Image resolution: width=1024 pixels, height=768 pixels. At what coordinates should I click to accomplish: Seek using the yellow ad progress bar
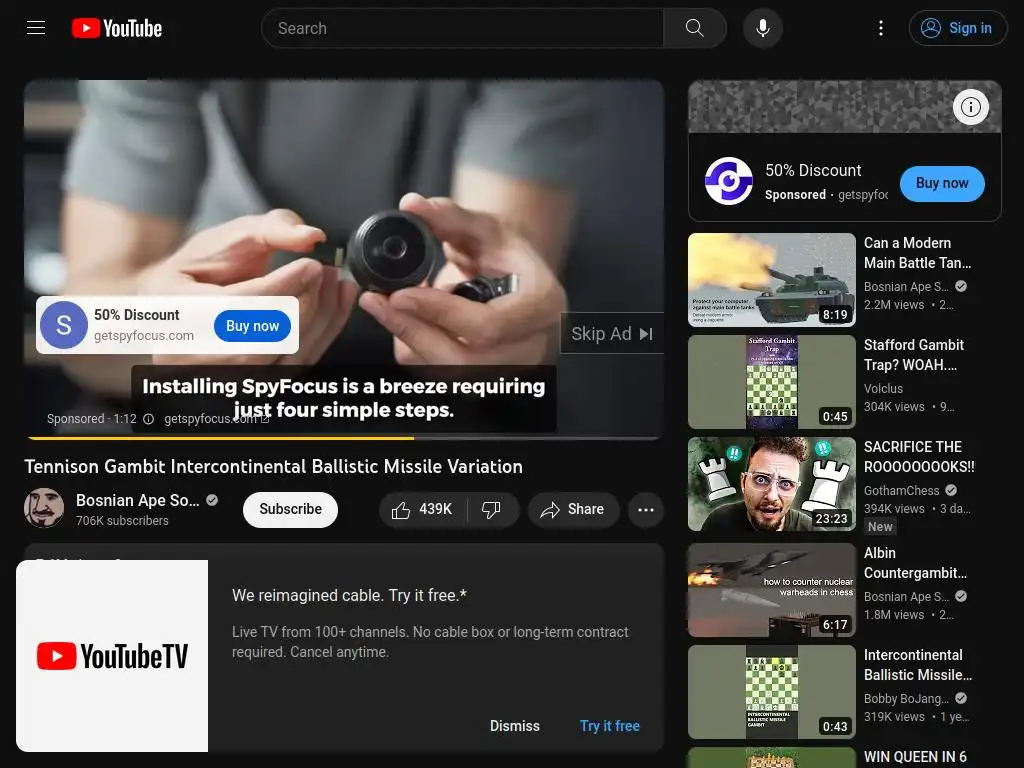344,438
